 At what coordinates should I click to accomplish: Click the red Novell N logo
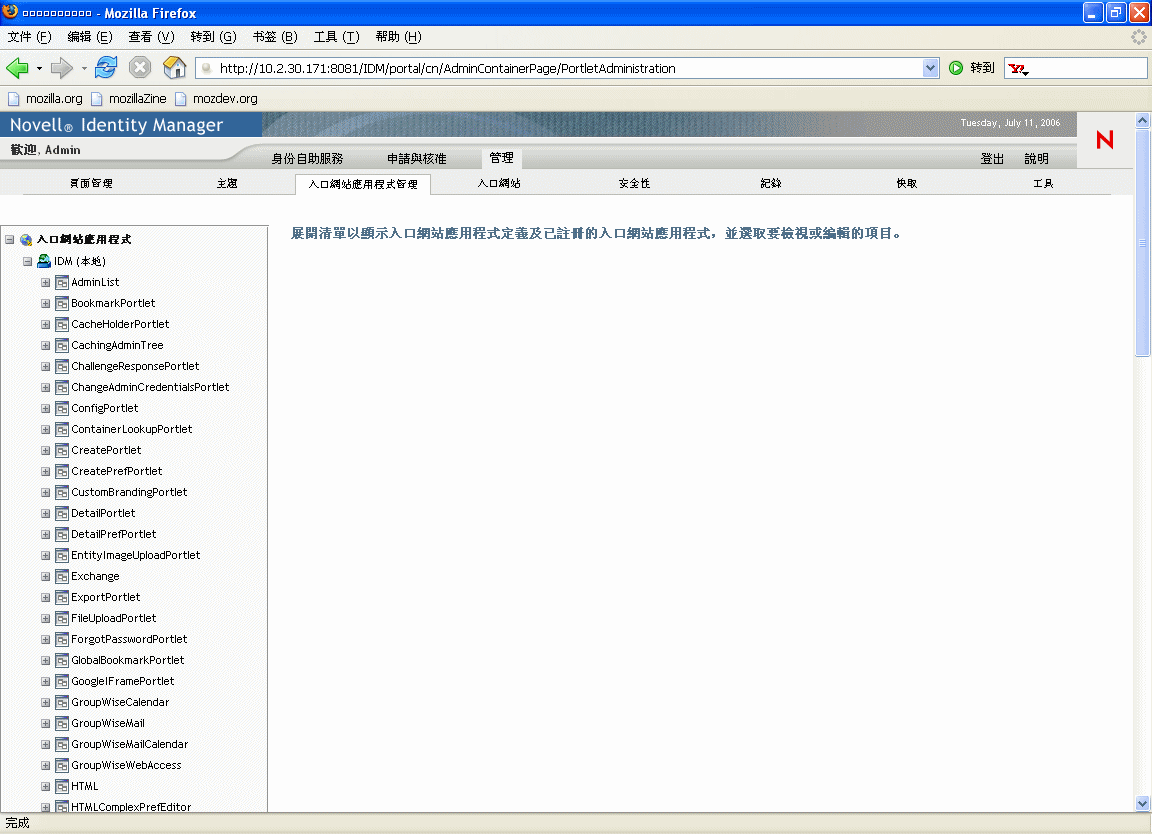(1105, 140)
